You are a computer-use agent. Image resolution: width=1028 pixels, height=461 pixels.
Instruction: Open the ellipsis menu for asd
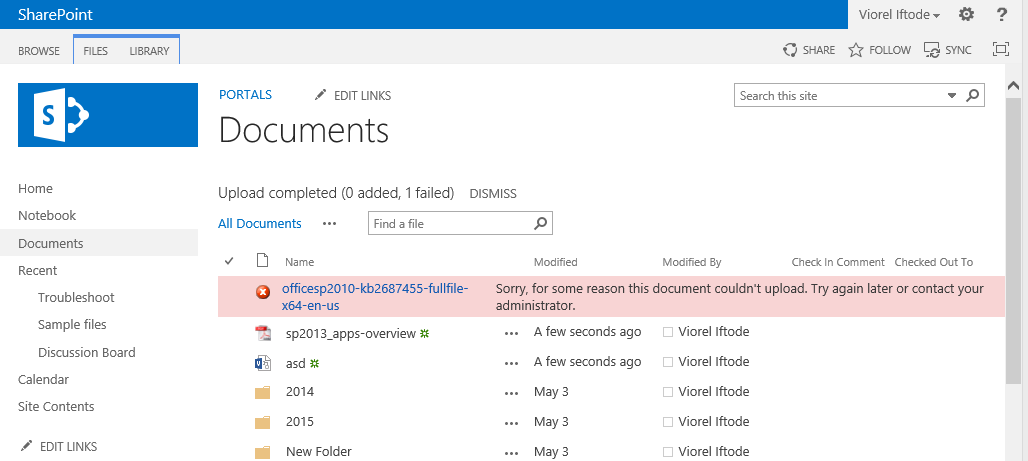click(511, 363)
